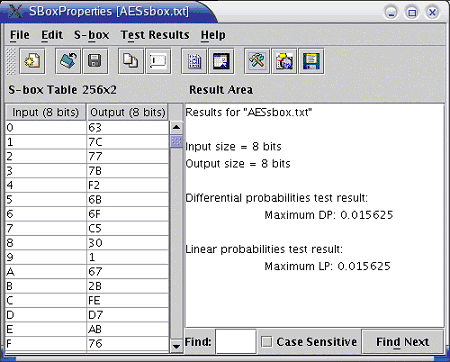The height and width of the screenshot is (362, 450).
Task: Select input cell with value D
Action: pos(46,315)
